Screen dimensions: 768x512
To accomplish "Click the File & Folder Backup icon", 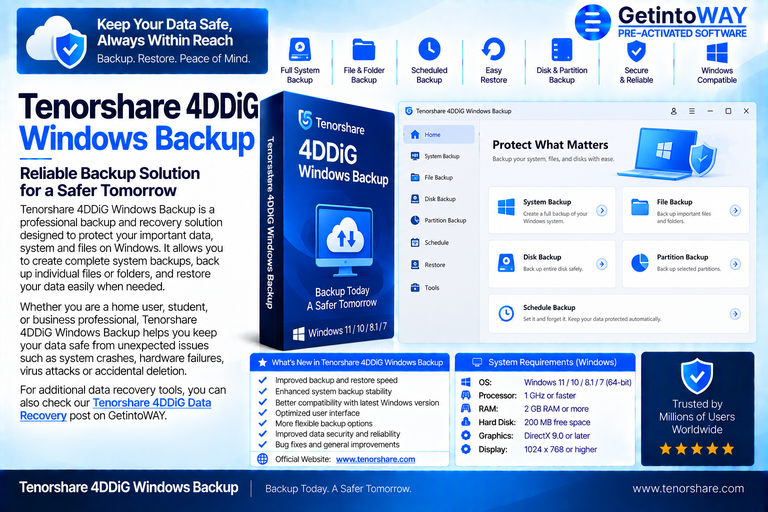I will click(x=364, y=49).
